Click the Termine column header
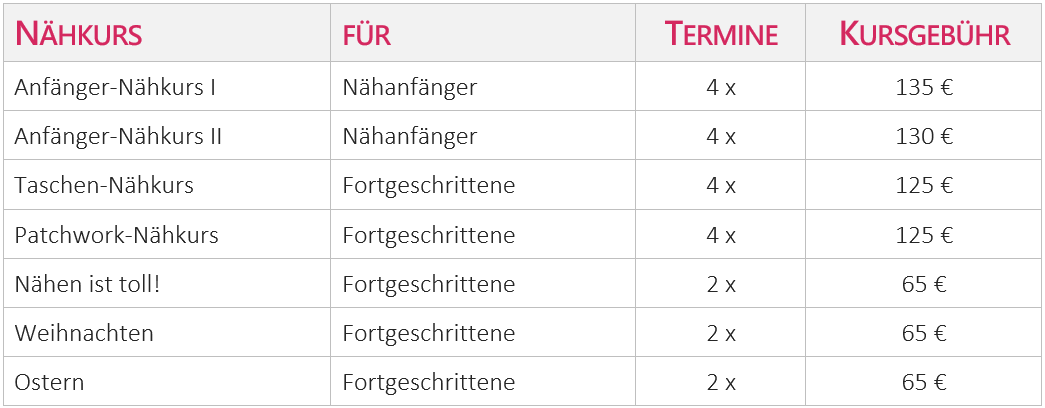Screen dimensions: 1045x408 click(x=721, y=35)
